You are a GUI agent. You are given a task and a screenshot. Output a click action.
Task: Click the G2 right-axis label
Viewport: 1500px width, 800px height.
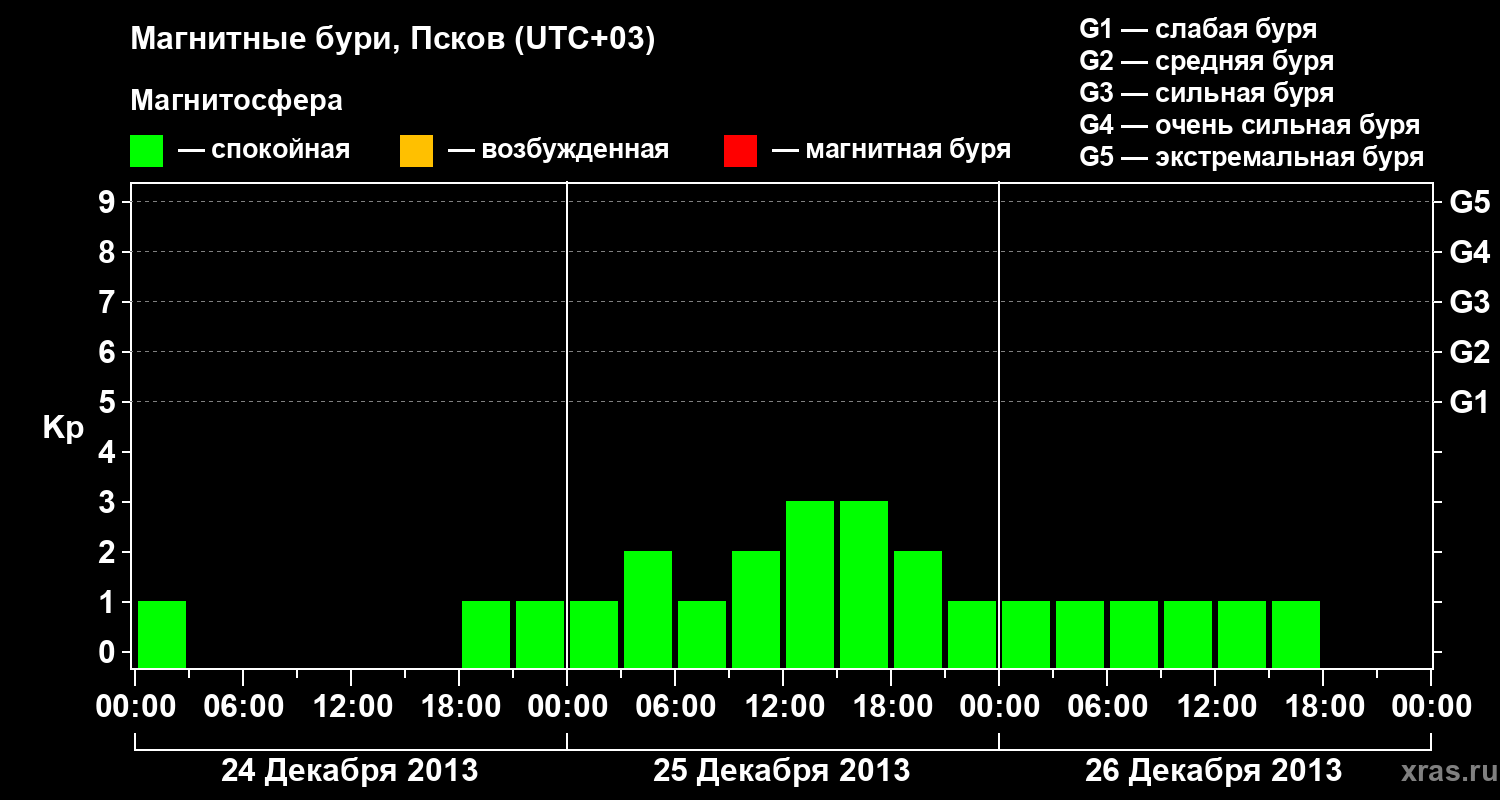coord(1469,352)
